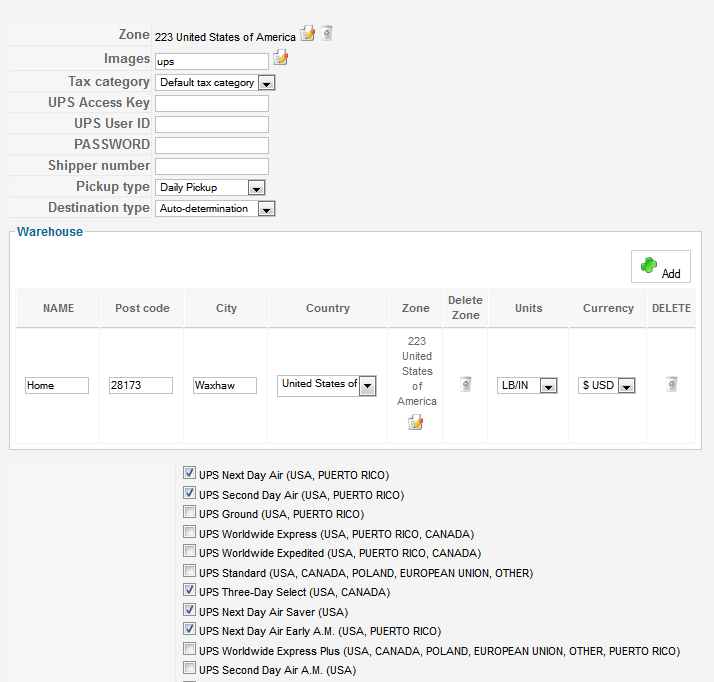The height and width of the screenshot is (682, 714).
Task: Click the Delete Zone trash icon in warehouse row
Action: 465,384
